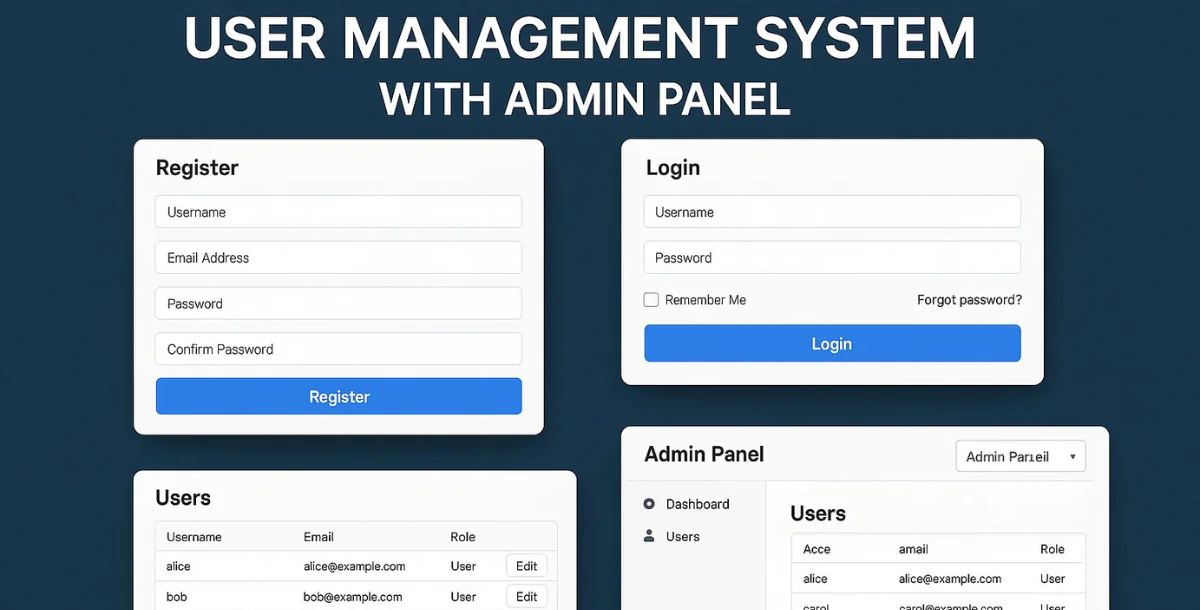Focus the Password field in Login form

point(832,257)
